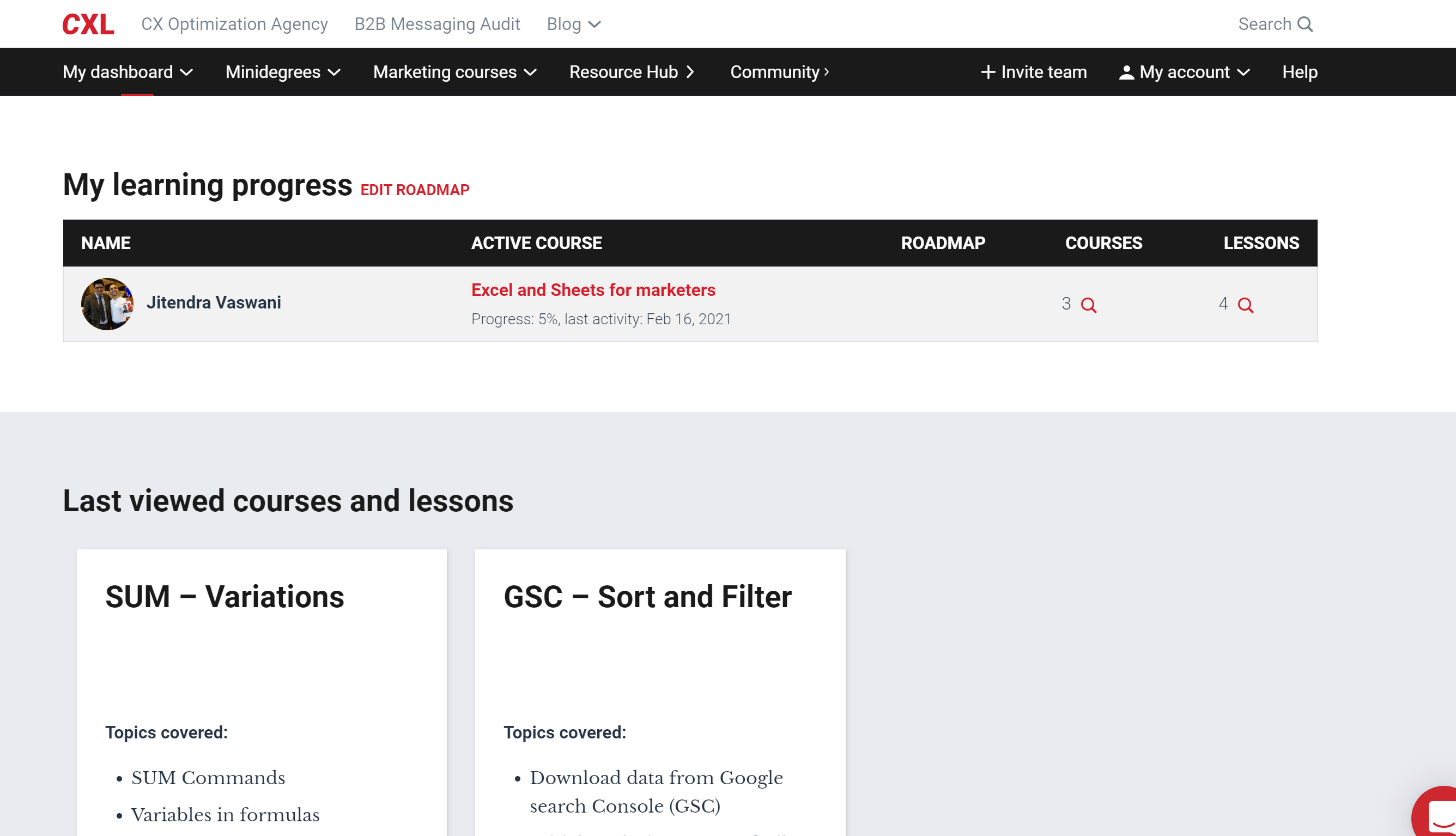Click the CXL logo
The width and height of the screenshot is (1456, 836).
tap(88, 24)
